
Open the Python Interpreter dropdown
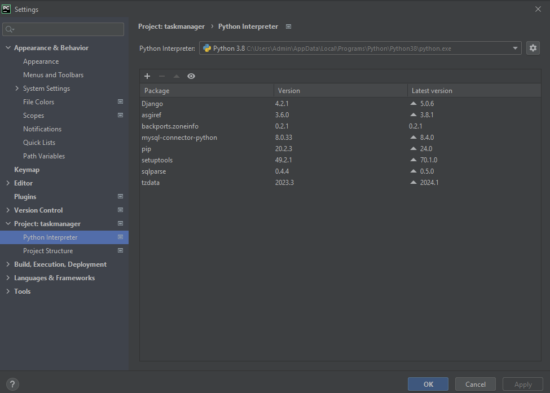[360, 48]
